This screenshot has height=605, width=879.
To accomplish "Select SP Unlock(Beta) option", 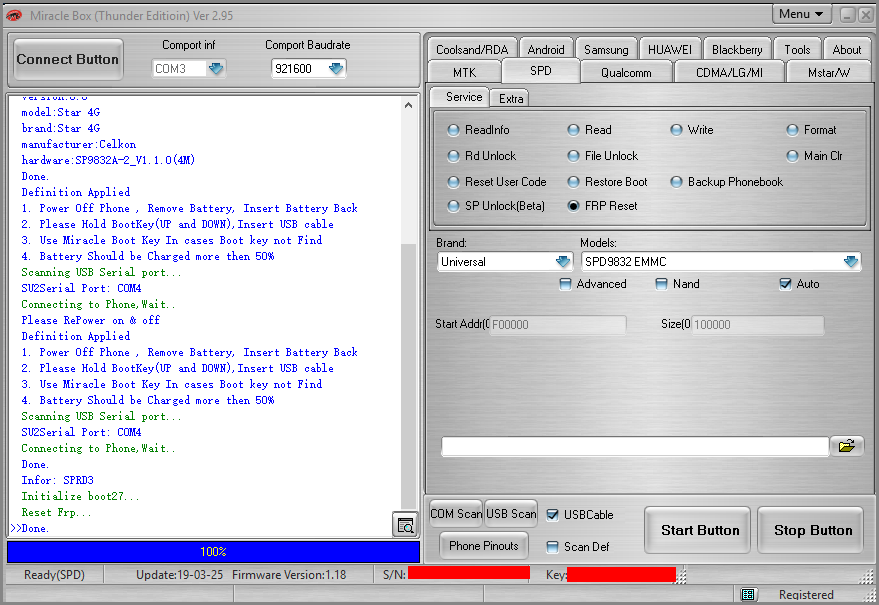I will coord(453,206).
